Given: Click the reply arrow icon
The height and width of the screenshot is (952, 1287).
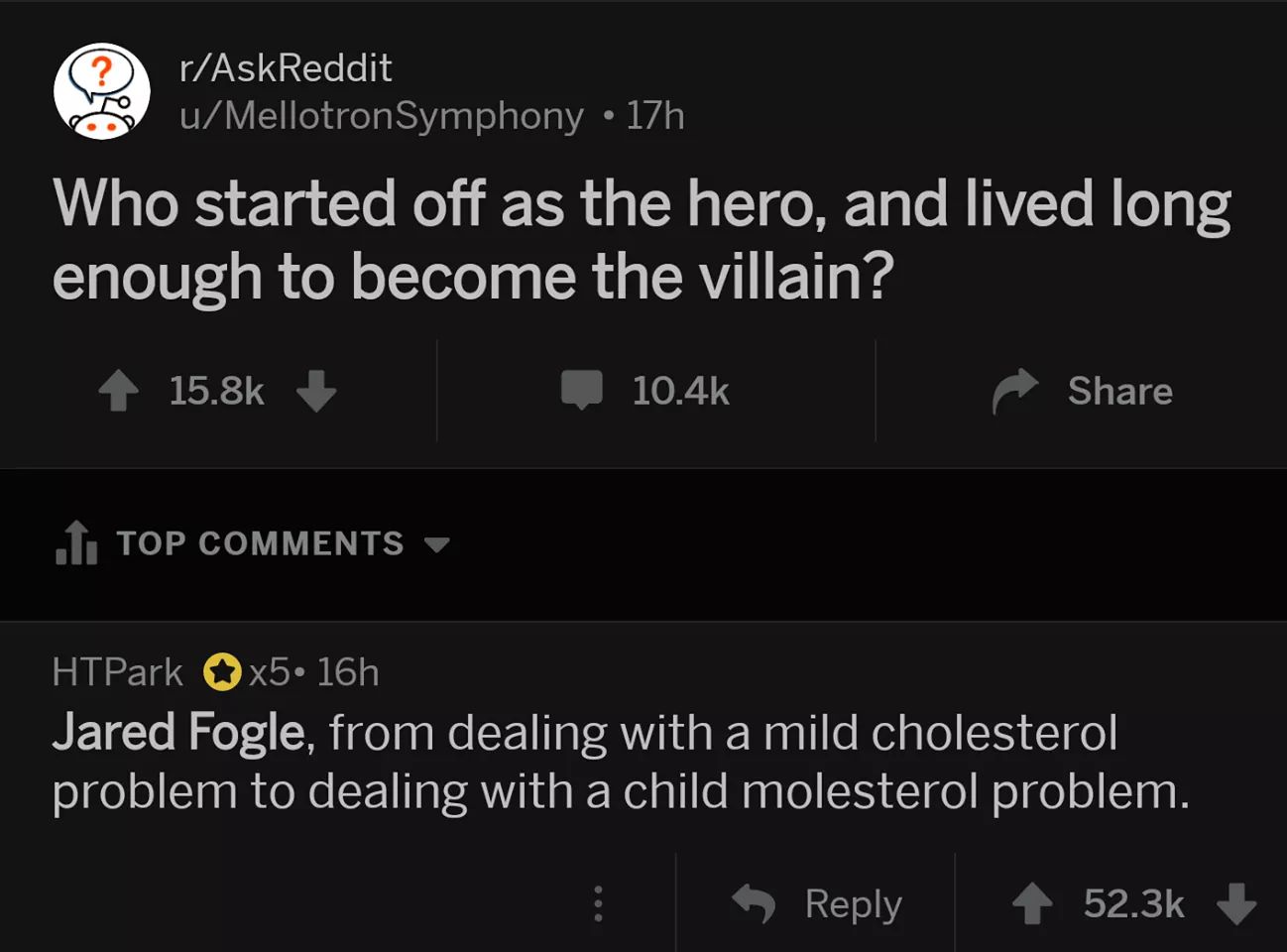Looking at the screenshot, I should tap(754, 903).
